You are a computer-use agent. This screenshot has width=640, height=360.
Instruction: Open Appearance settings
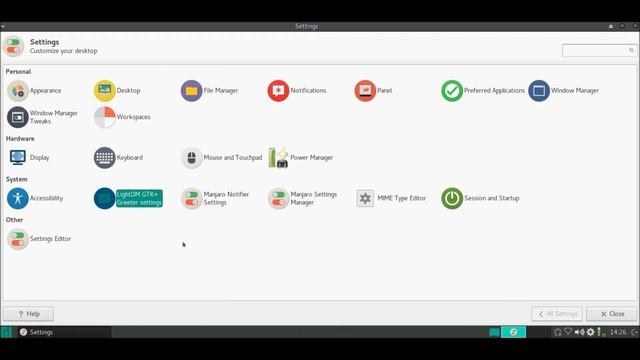pos(34,91)
